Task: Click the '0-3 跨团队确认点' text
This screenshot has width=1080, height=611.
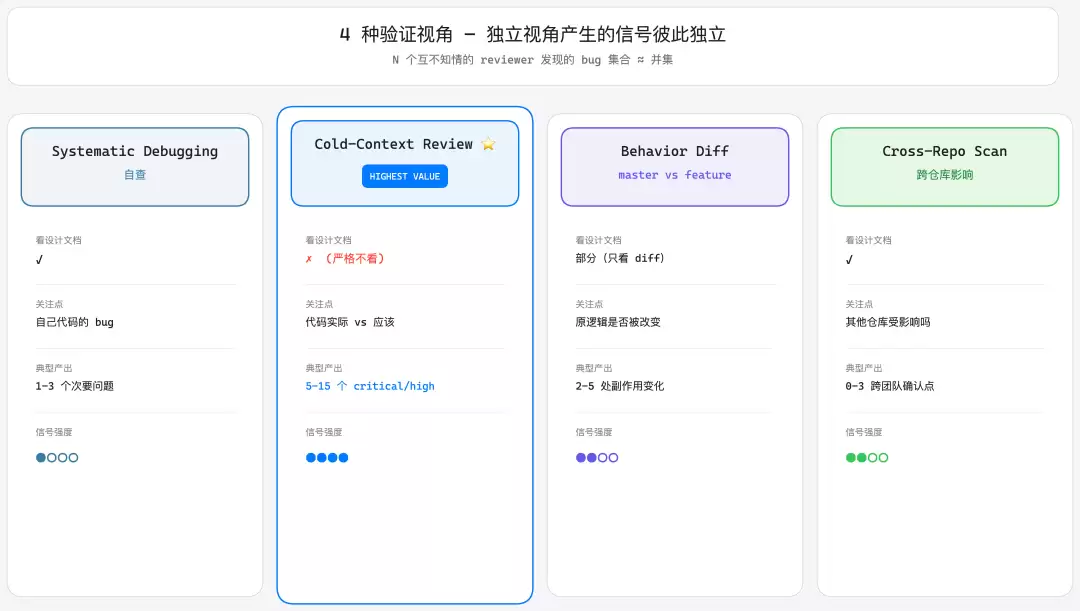Action: (x=890, y=386)
